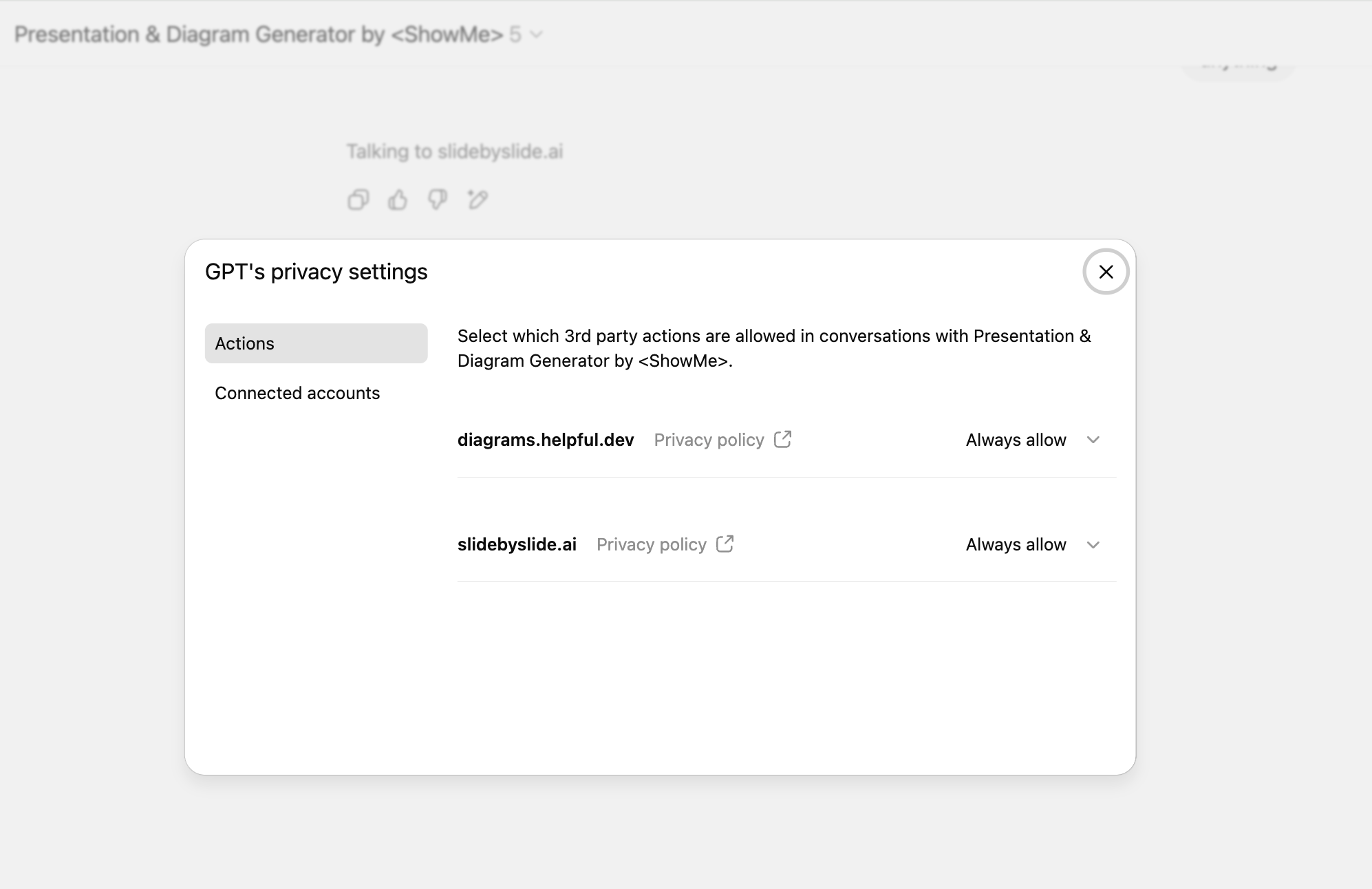Click the thumbs down icon
Viewport: 1372px width, 889px height.
(x=438, y=200)
